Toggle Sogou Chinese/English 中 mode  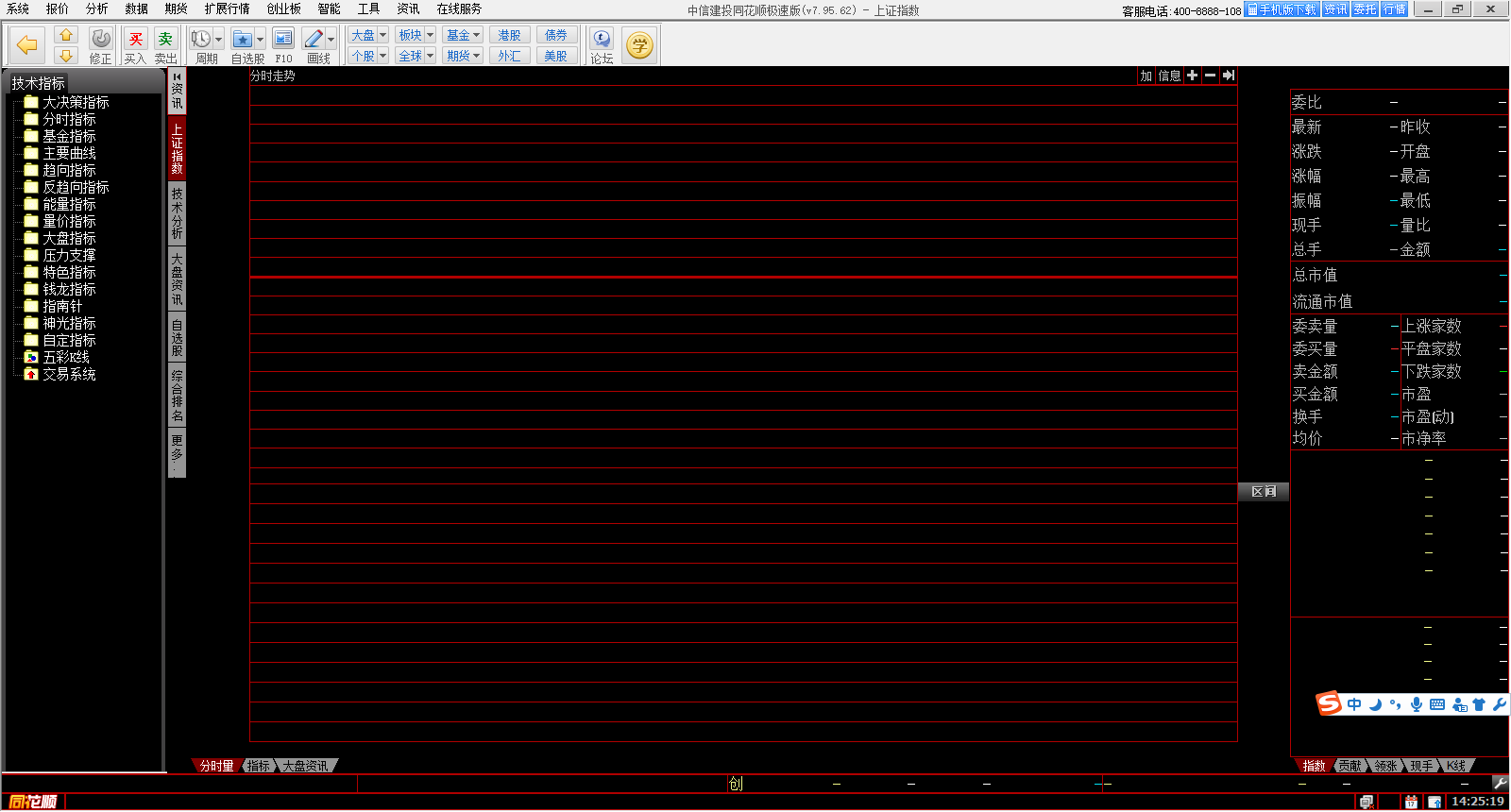tap(1354, 704)
